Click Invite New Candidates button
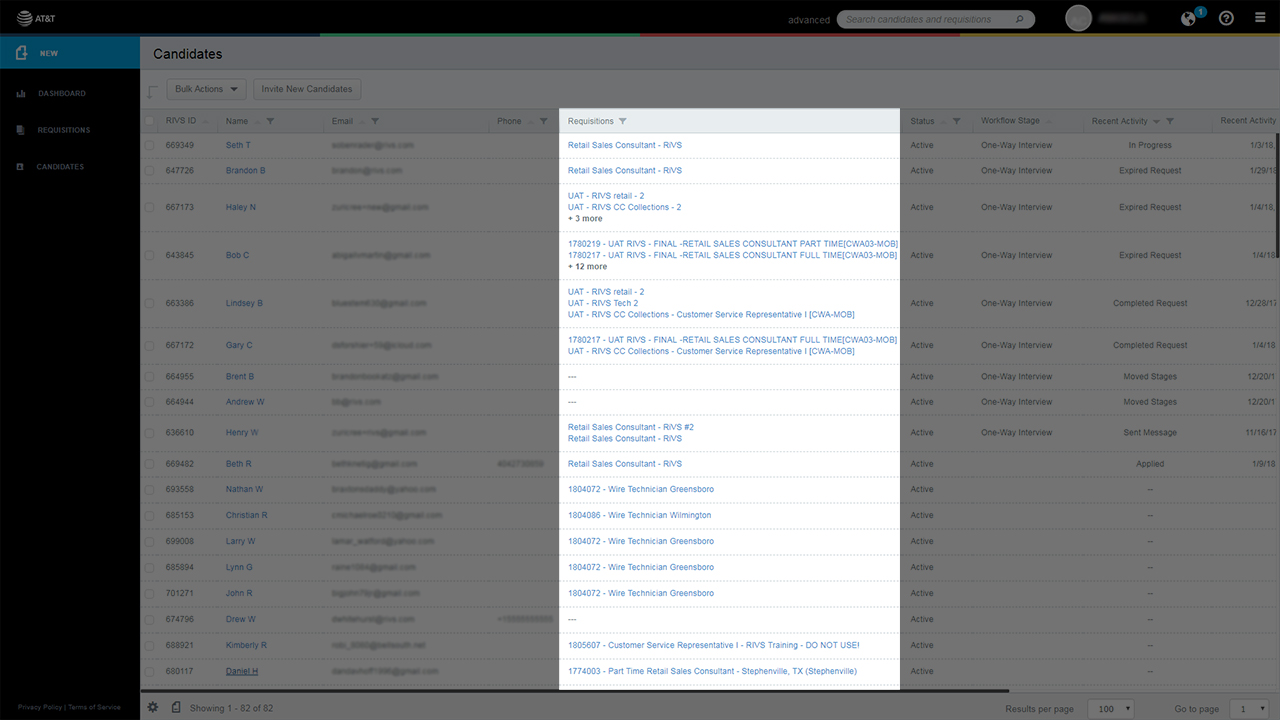Image resolution: width=1280 pixels, height=720 pixels. (x=307, y=89)
